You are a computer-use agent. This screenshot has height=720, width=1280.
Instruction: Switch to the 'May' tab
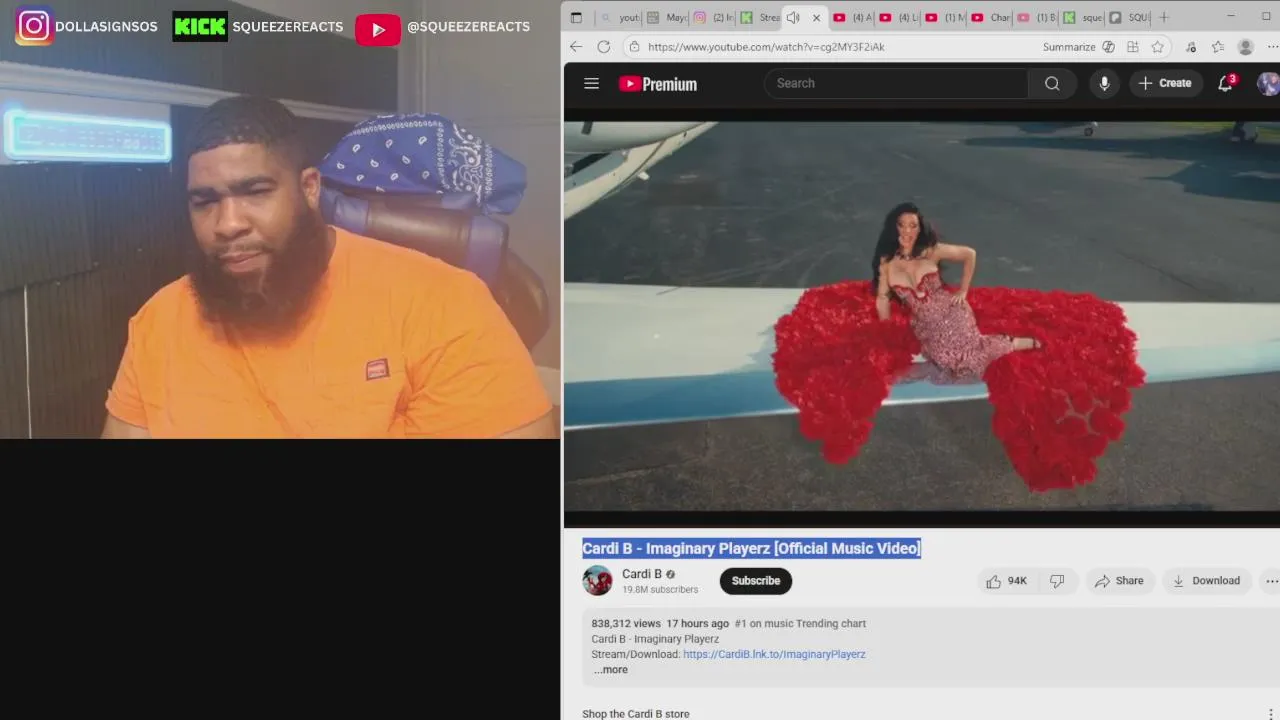(666, 18)
